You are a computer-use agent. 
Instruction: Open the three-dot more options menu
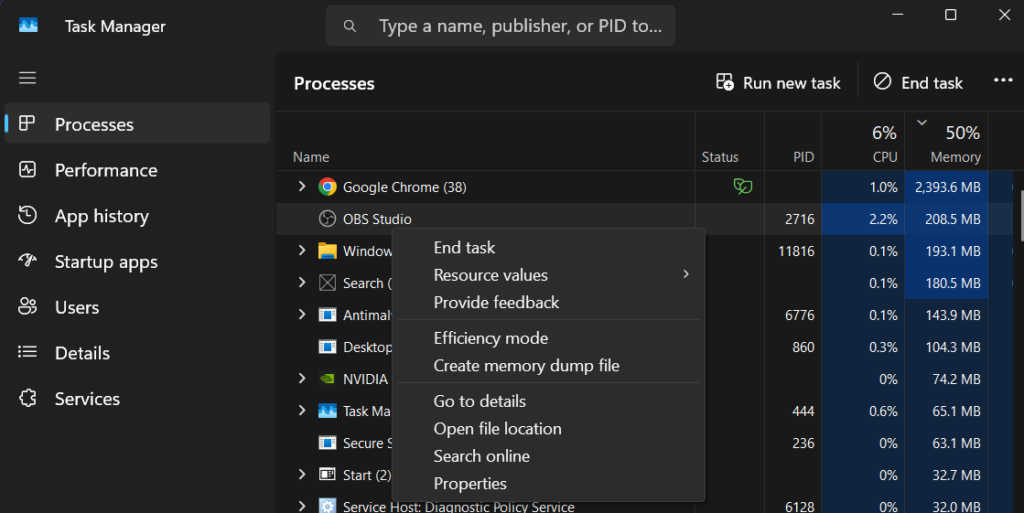click(x=1003, y=80)
